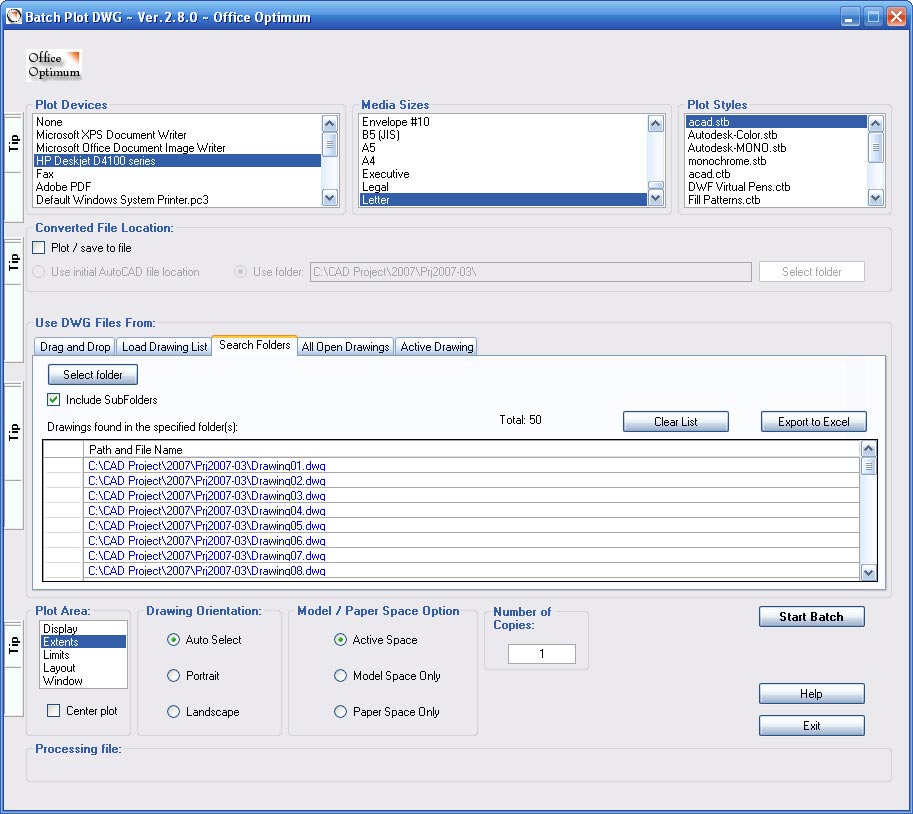Switch to Active Drawing tab
The image size is (913, 814).
tap(437, 346)
